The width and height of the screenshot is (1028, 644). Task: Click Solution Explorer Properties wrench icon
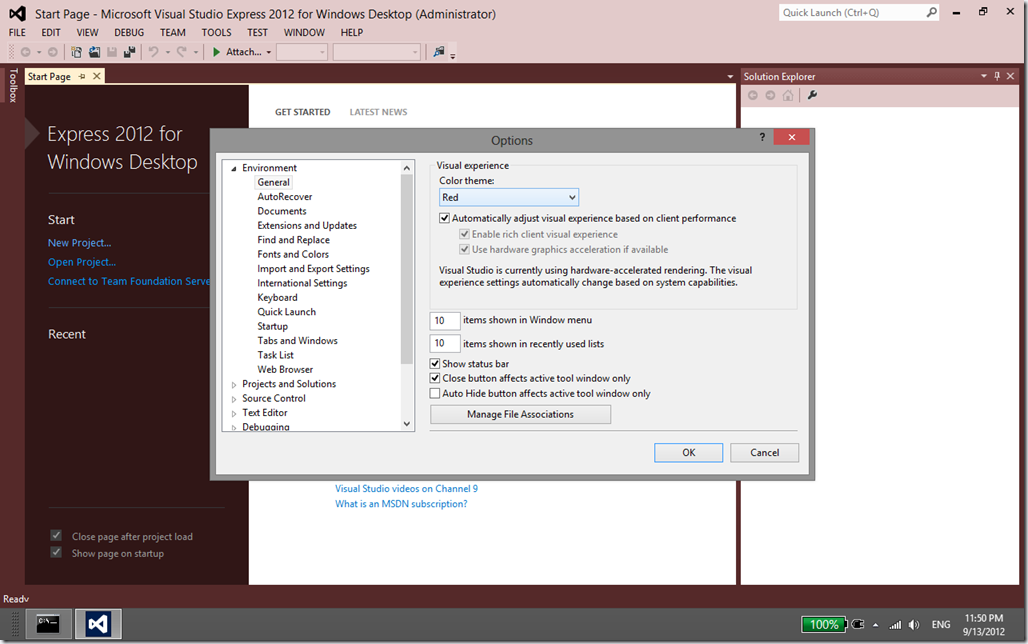point(812,95)
